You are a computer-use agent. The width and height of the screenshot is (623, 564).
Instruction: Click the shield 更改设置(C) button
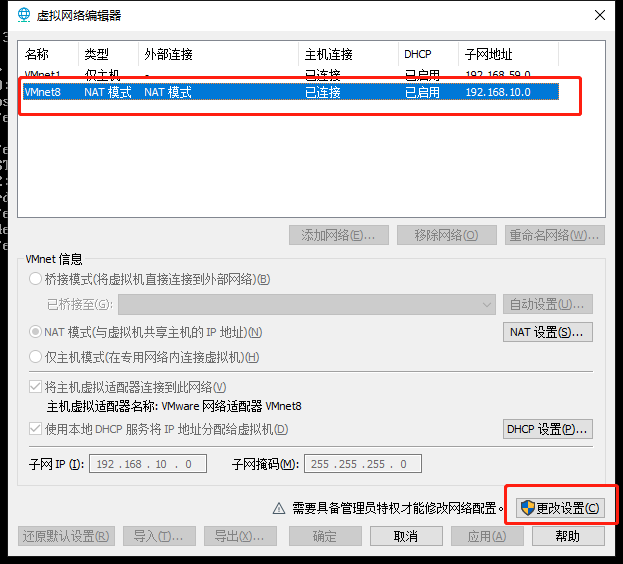coord(560,508)
